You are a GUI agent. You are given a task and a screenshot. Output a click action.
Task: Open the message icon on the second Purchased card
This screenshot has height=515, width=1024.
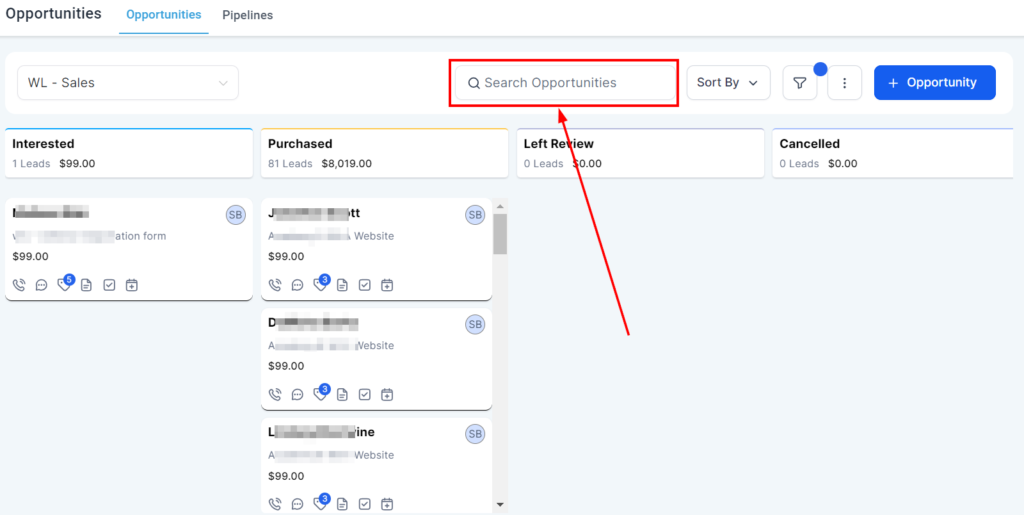click(298, 395)
